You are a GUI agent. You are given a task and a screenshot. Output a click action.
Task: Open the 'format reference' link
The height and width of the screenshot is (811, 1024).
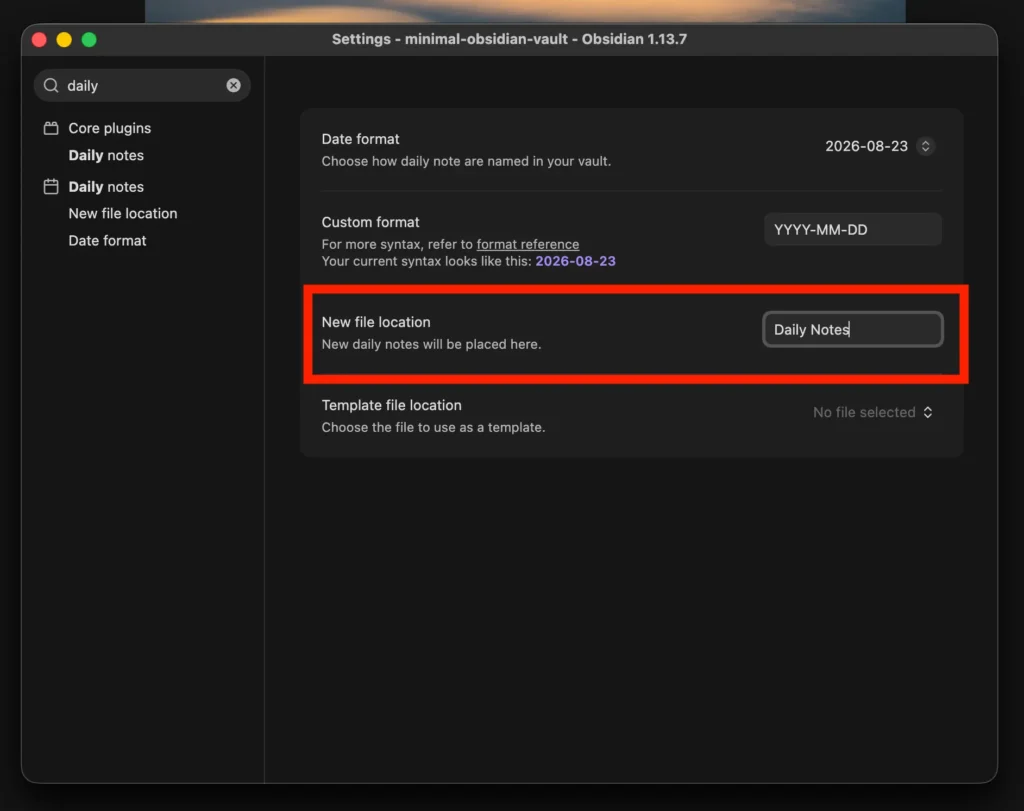528,244
